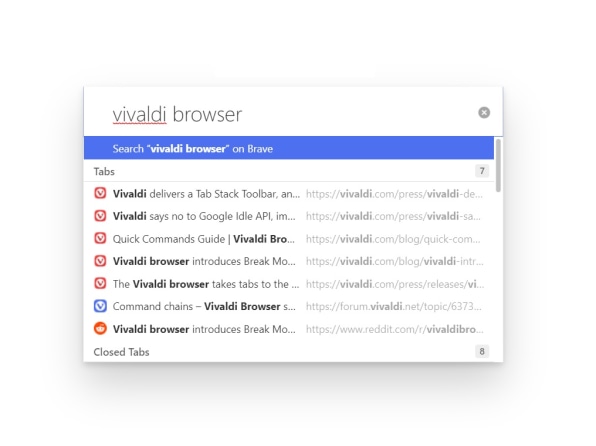
Task: Open tab "Vivaldi delivers a Tab Stack Toolbar"
Action: pyautogui.click(x=289, y=194)
